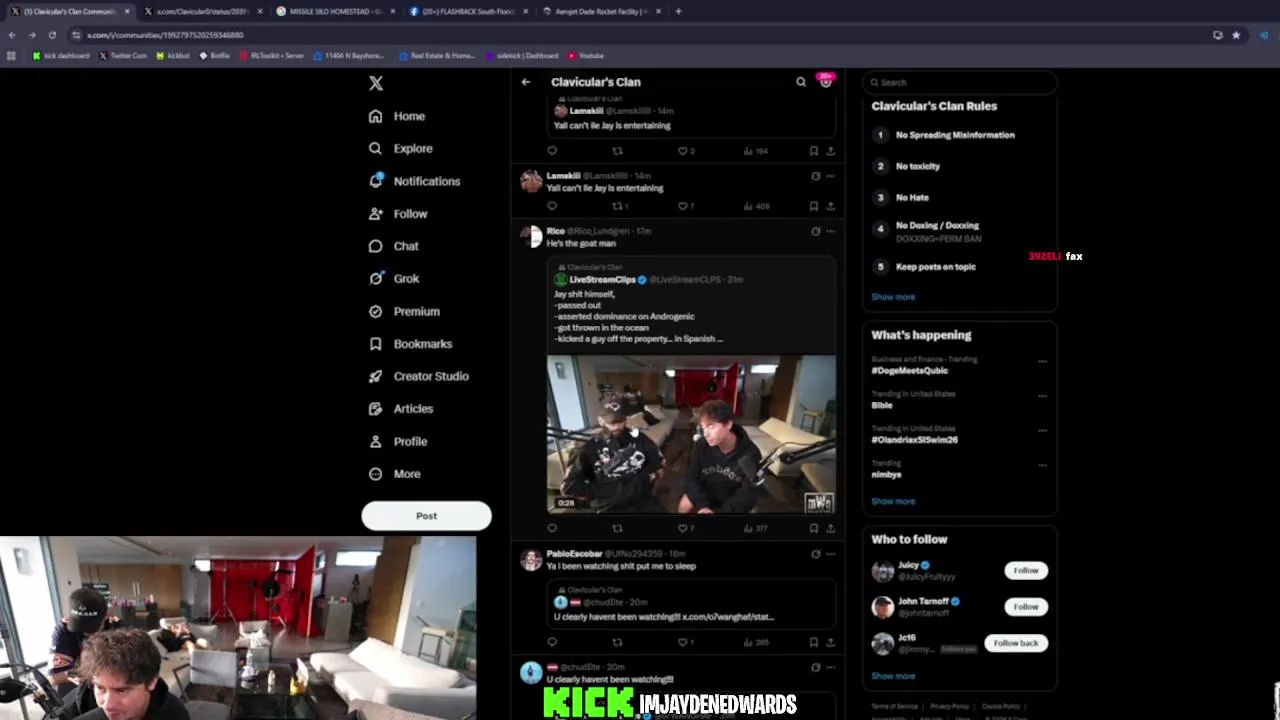Click Follow back for Jc16
The width and height of the screenshot is (1280, 720).
(x=1016, y=643)
